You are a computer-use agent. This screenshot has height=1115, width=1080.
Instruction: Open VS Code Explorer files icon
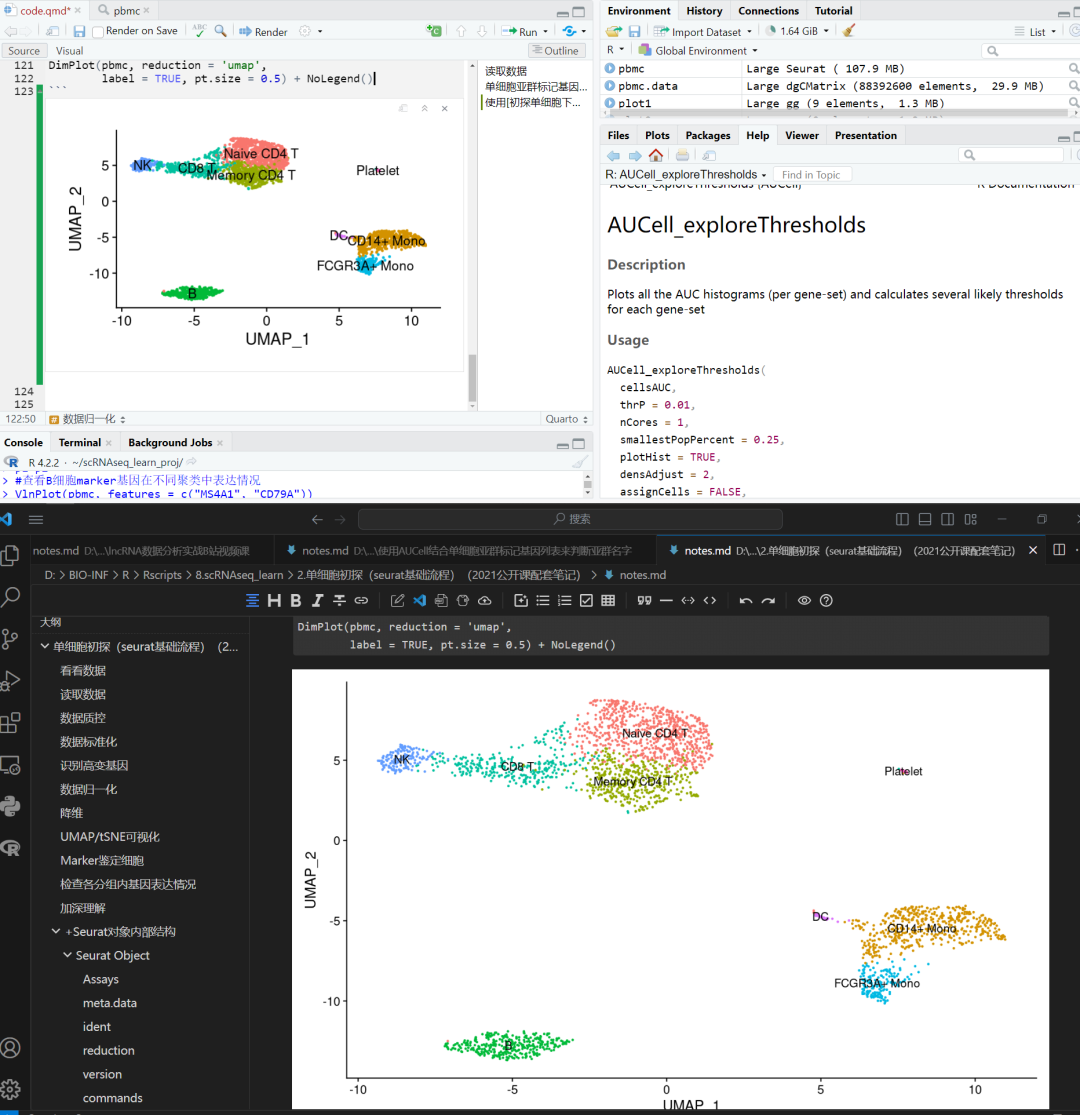pyautogui.click(x=11, y=555)
